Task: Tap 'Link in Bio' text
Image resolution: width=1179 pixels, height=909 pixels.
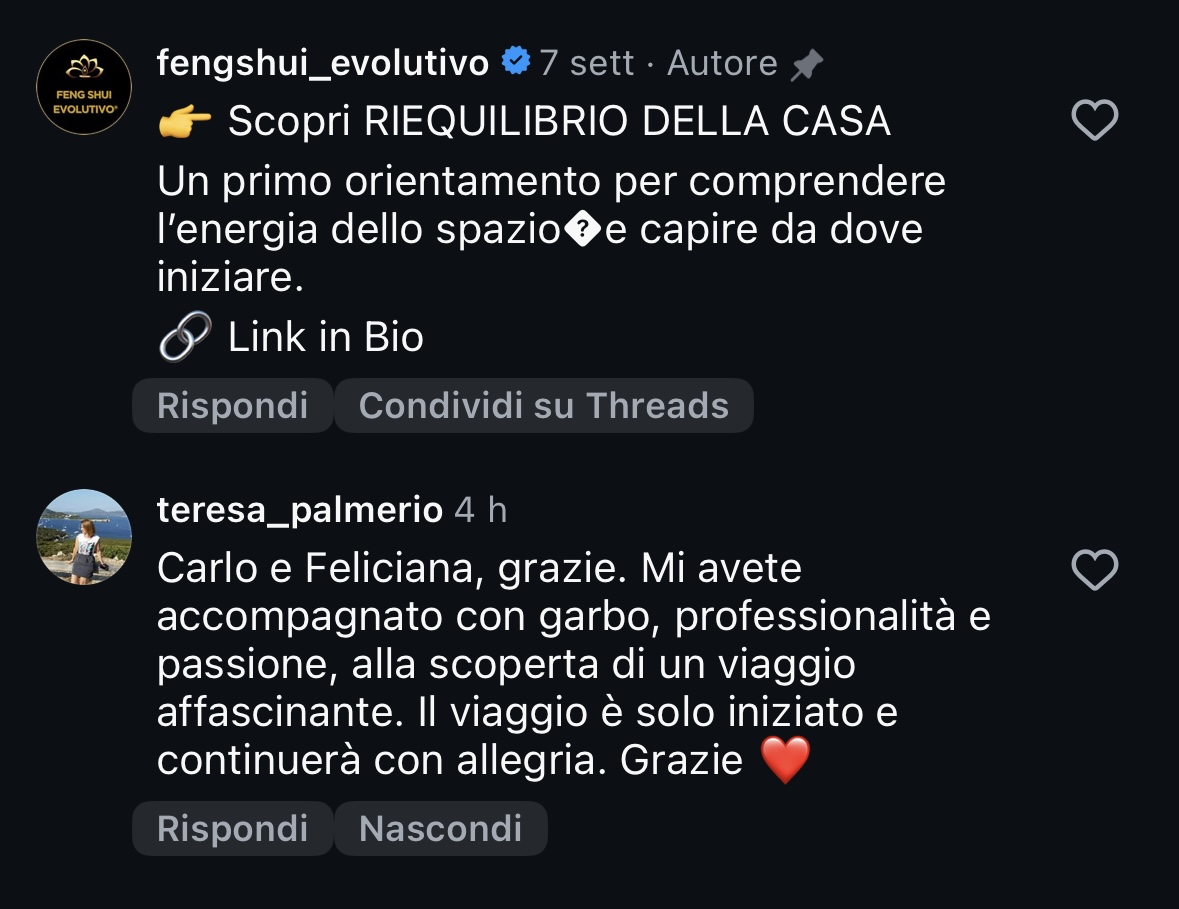Action: click(x=326, y=337)
